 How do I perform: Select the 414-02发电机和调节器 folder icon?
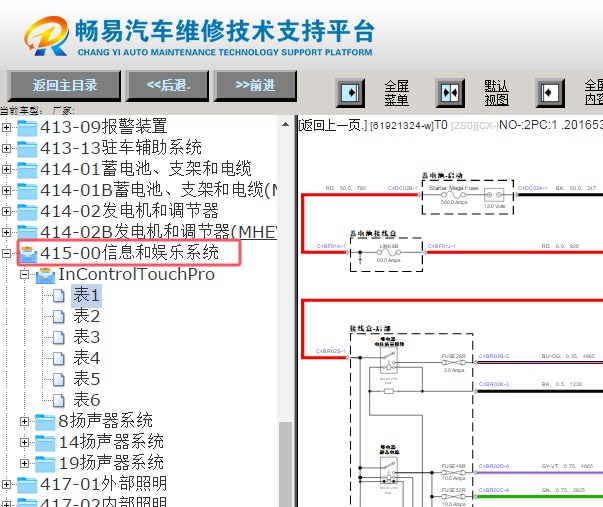click(x=27, y=212)
